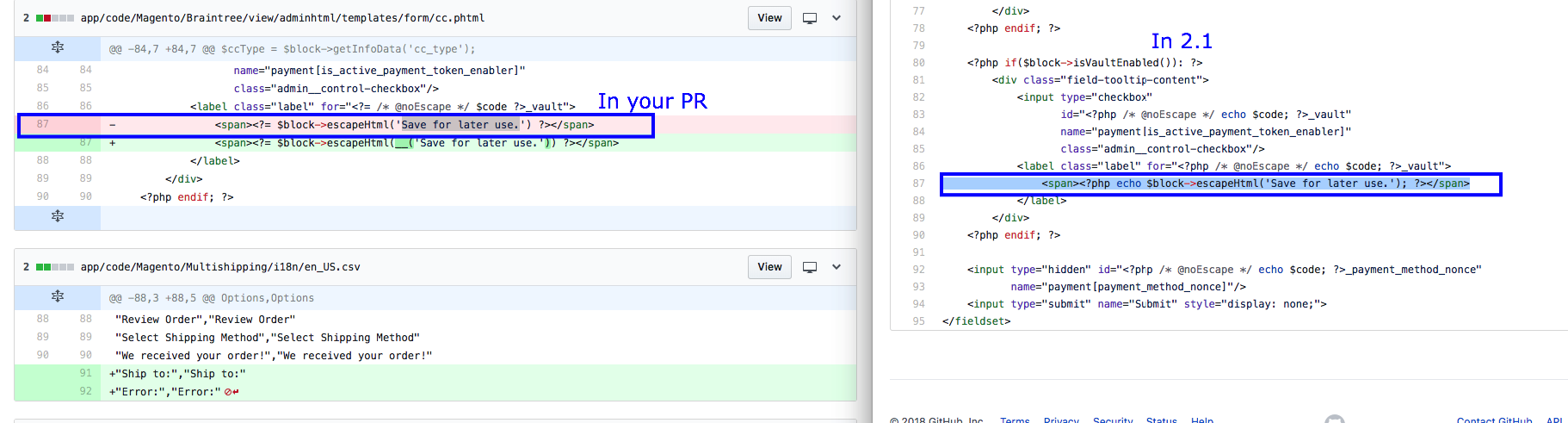This screenshot has width=1568, height=423.
Task: Click the isVaultEnabled() line in 2.1 view
Action: click(1084, 63)
